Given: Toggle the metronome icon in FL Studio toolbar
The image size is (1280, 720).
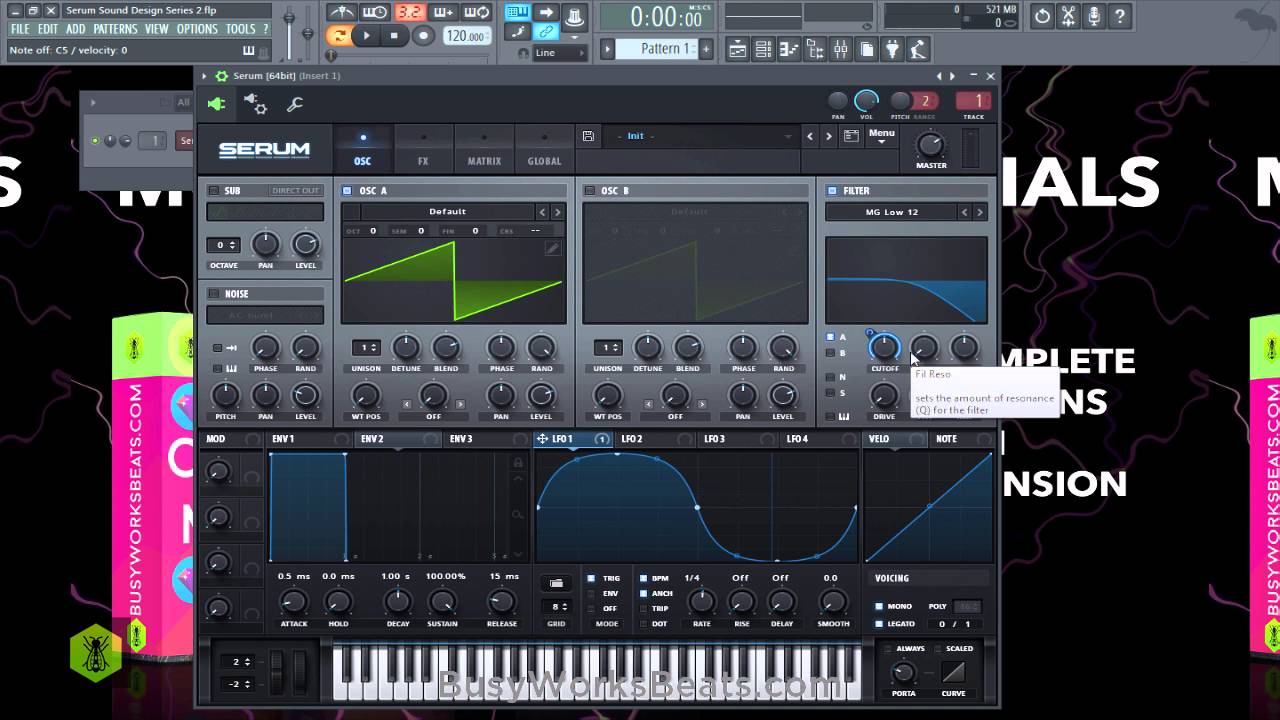Looking at the screenshot, I should pos(342,13).
